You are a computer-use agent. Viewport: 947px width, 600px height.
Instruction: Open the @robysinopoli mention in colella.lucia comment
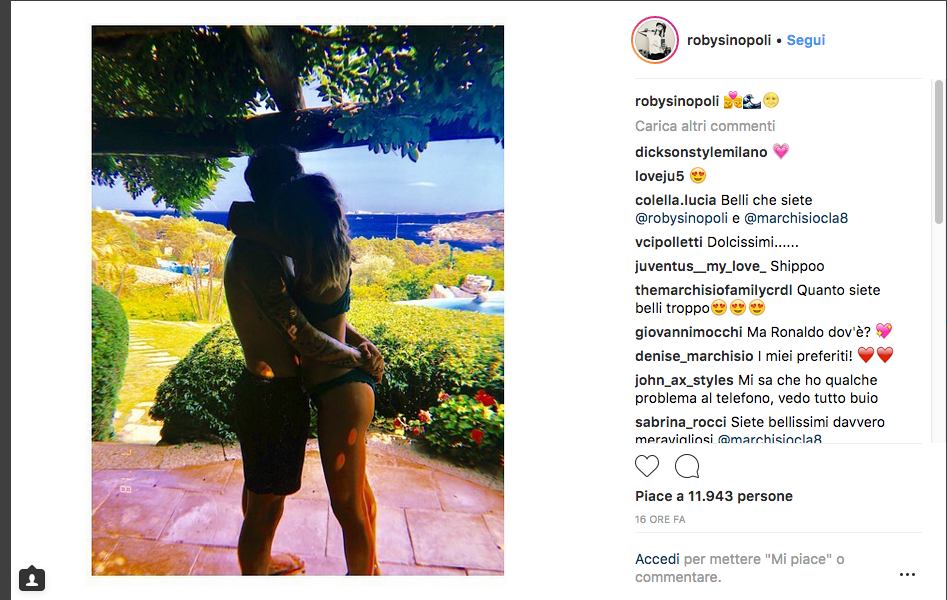pos(681,218)
